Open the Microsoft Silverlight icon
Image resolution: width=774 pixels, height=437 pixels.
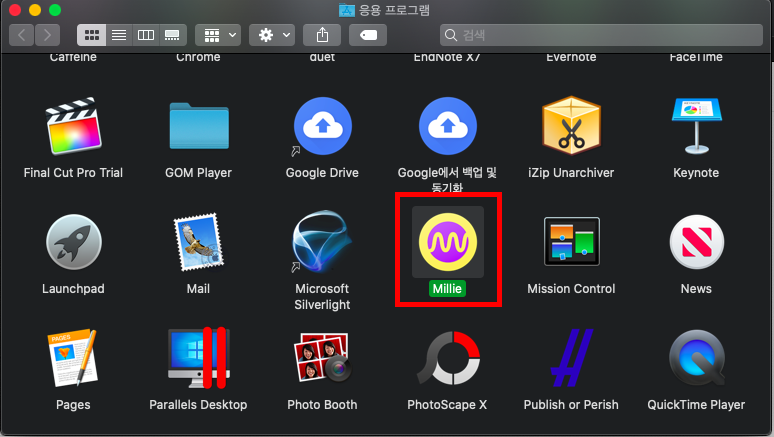pyautogui.click(x=322, y=242)
